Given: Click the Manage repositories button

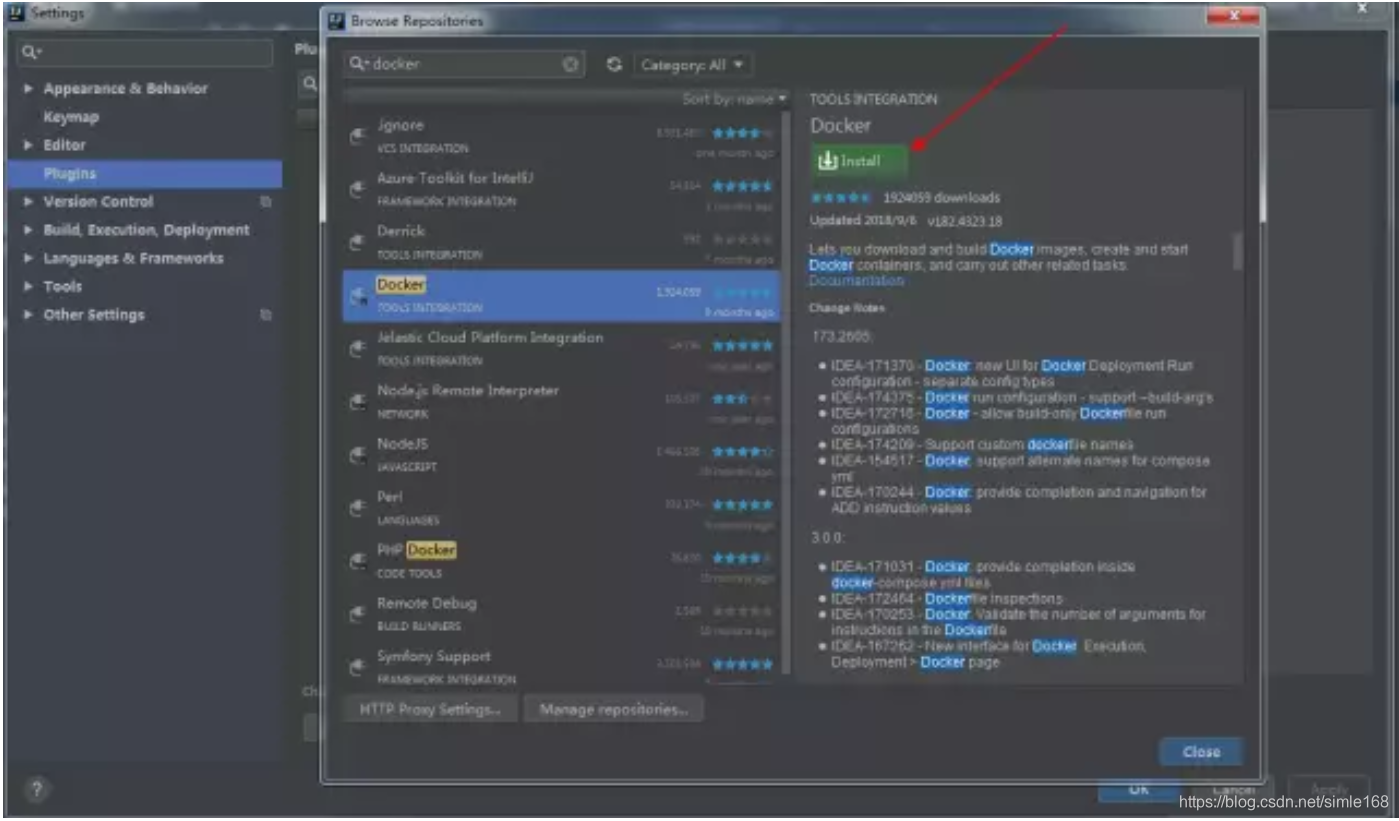Looking at the screenshot, I should (x=613, y=709).
